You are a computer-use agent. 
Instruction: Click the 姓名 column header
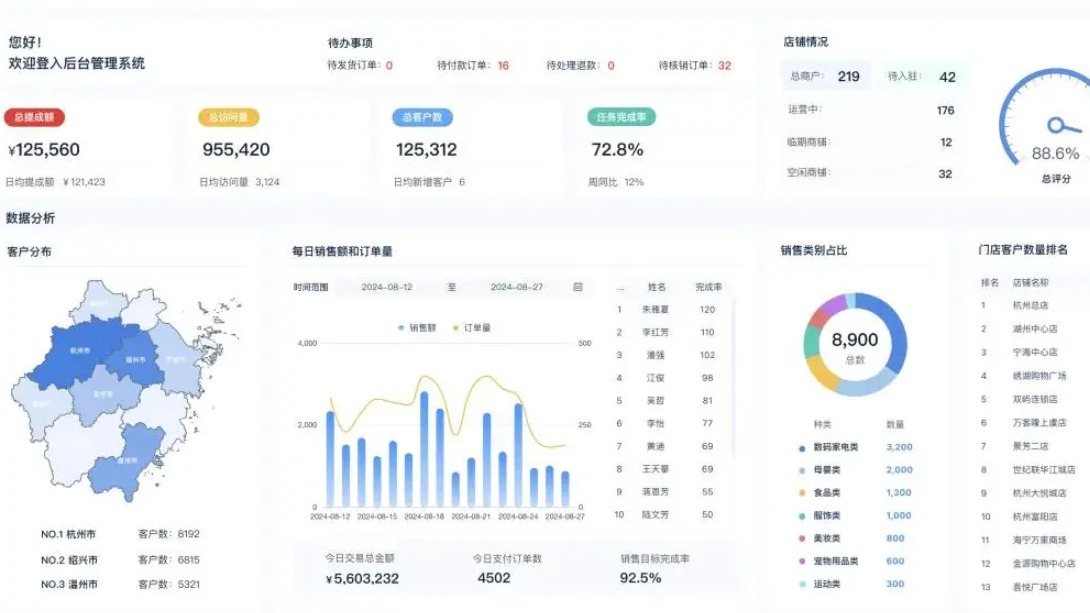656,287
